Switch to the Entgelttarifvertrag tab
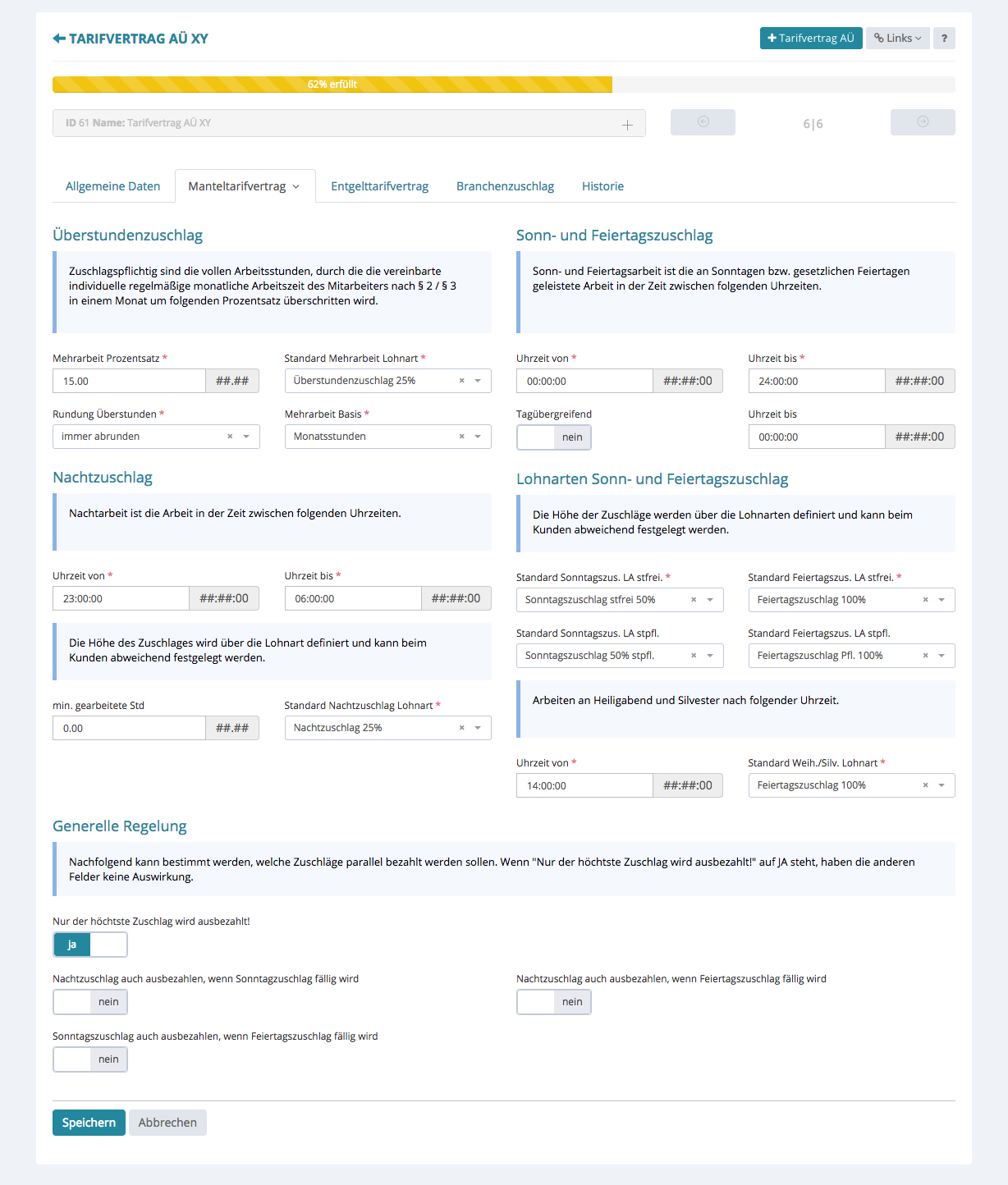1008x1185 pixels. point(379,186)
